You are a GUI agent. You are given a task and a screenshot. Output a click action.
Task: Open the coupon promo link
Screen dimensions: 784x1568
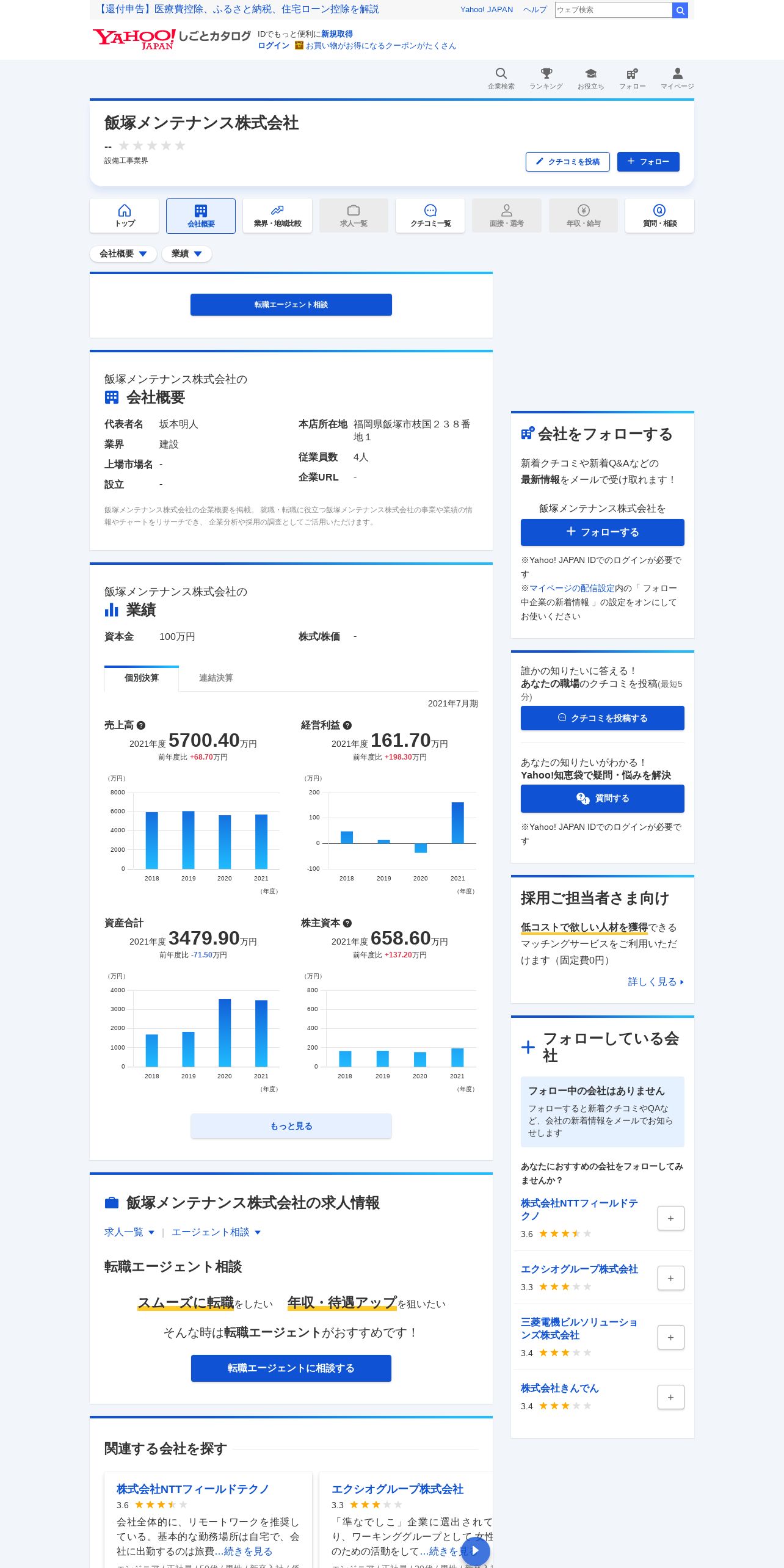point(380,46)
